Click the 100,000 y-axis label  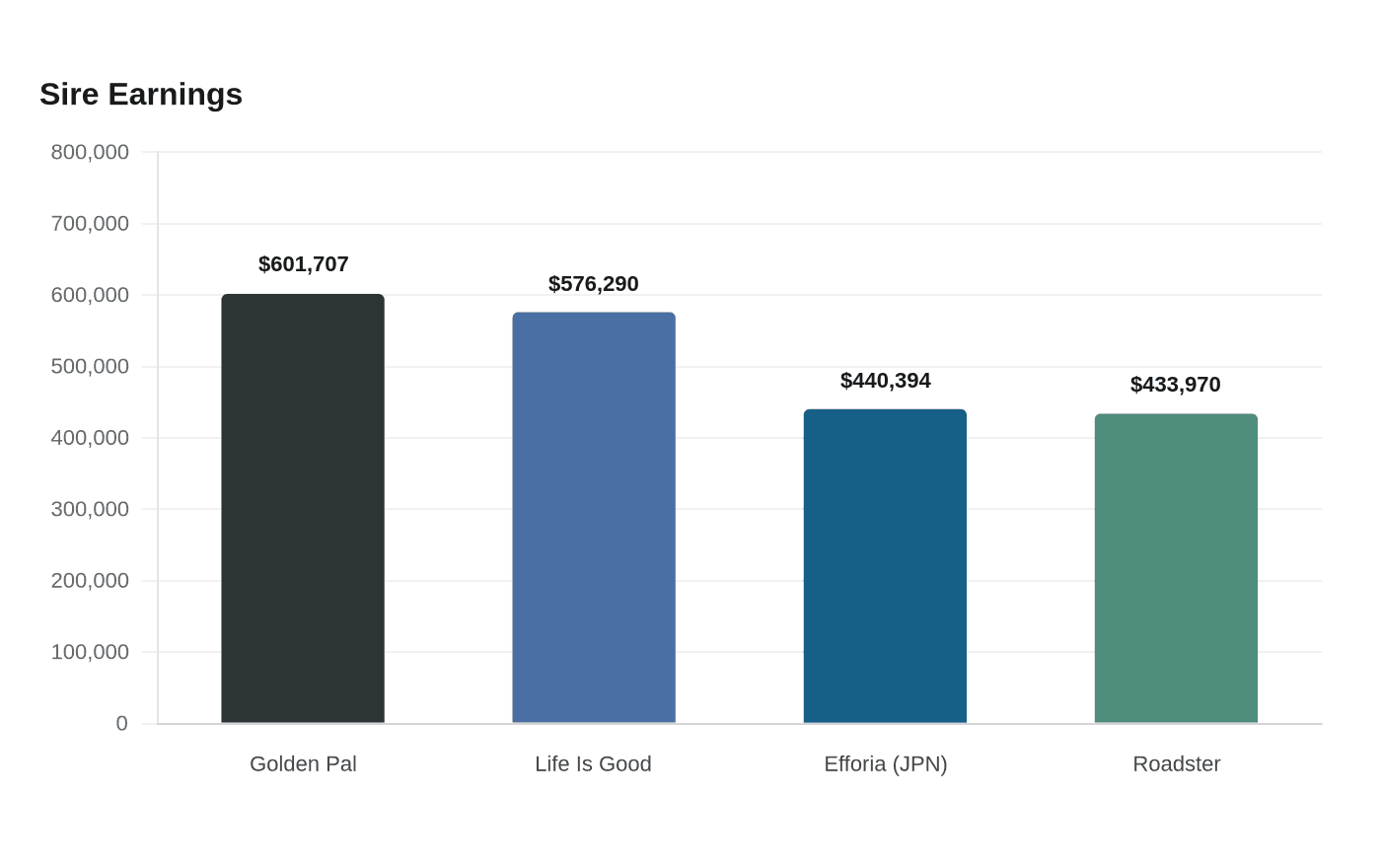click(x=90, y=652)
